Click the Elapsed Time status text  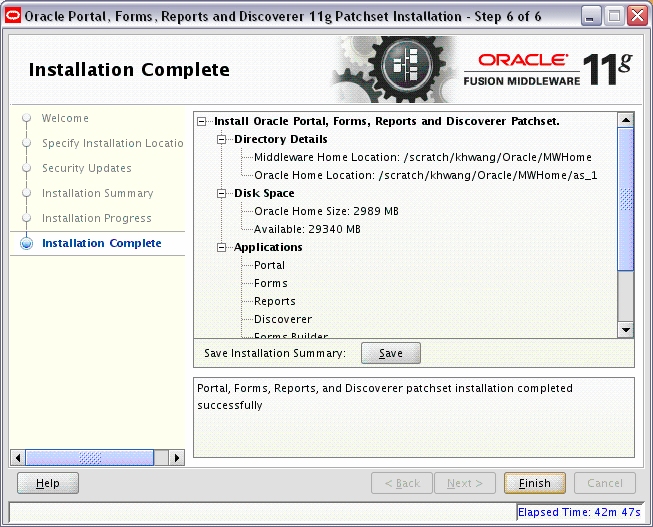579,512
